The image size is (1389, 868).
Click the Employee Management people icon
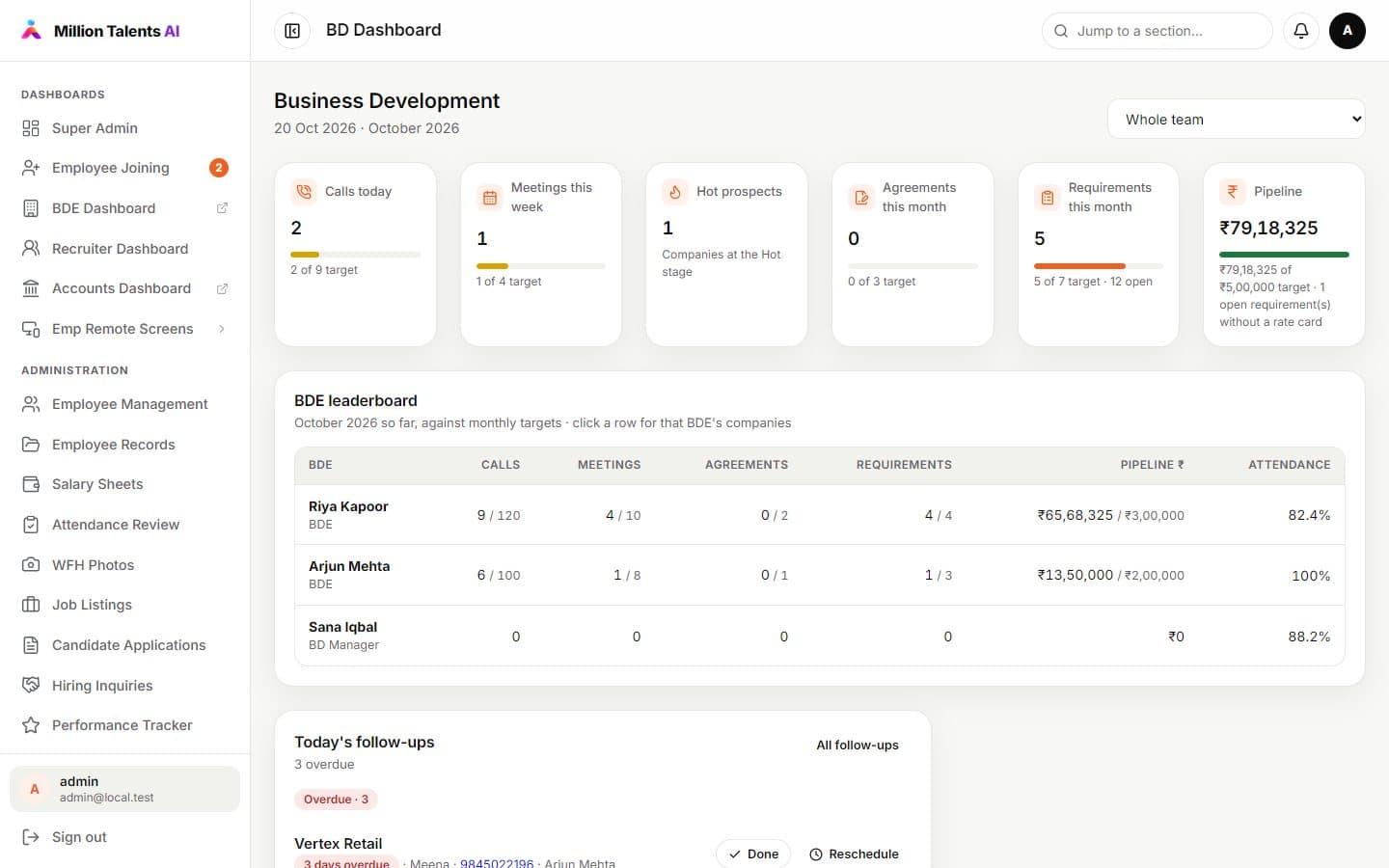tap(31, 404)
